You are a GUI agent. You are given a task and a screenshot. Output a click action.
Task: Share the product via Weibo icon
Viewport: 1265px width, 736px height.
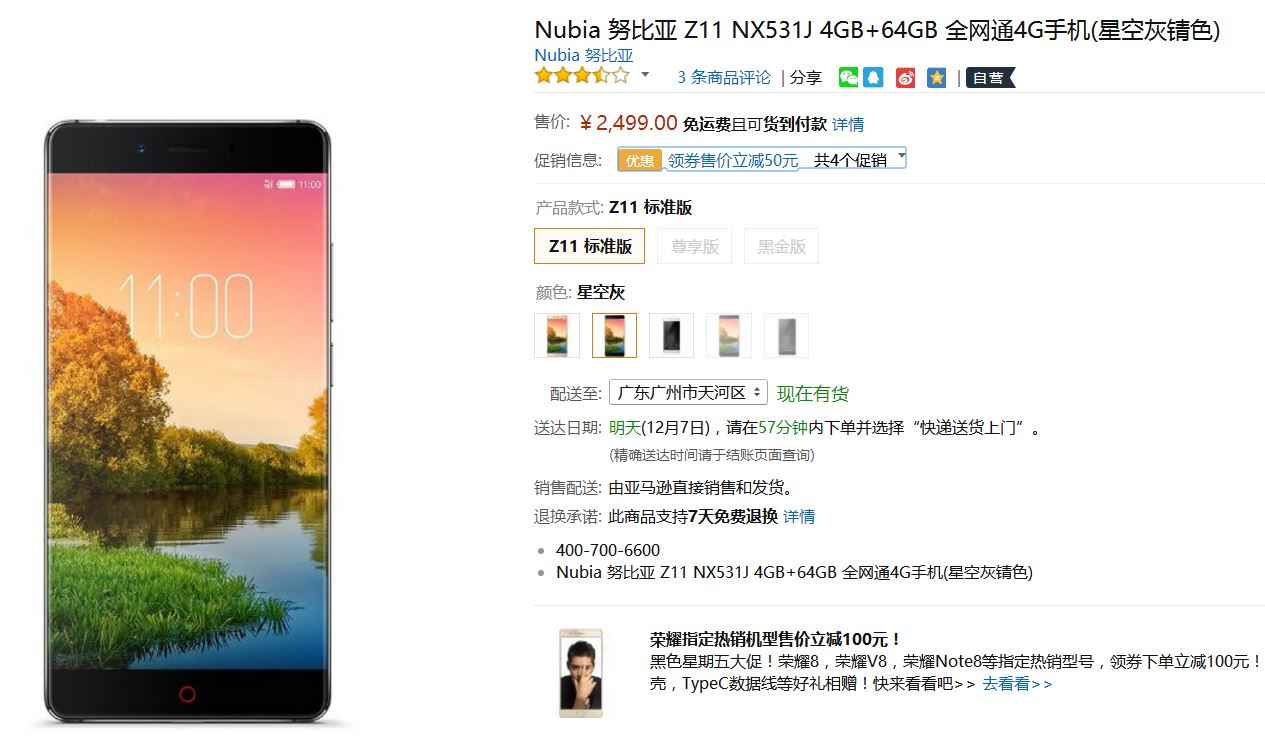905,77
